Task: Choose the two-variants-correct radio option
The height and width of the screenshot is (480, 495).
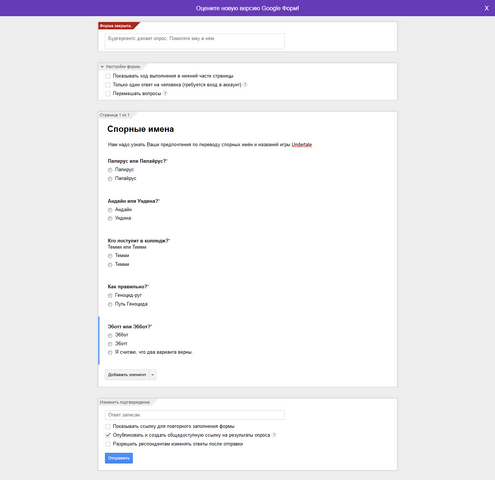Action: (x=110, y=353)
